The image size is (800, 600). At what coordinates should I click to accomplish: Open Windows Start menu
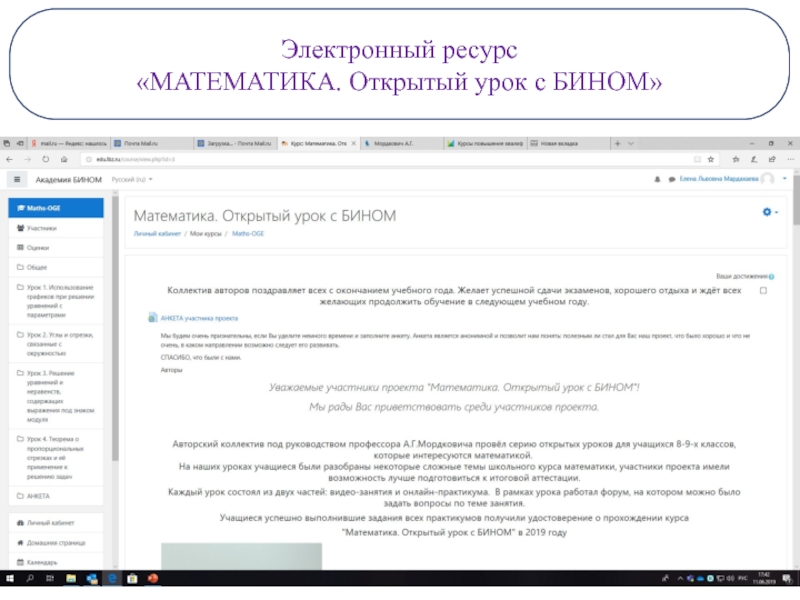click(x=10, y=578)
